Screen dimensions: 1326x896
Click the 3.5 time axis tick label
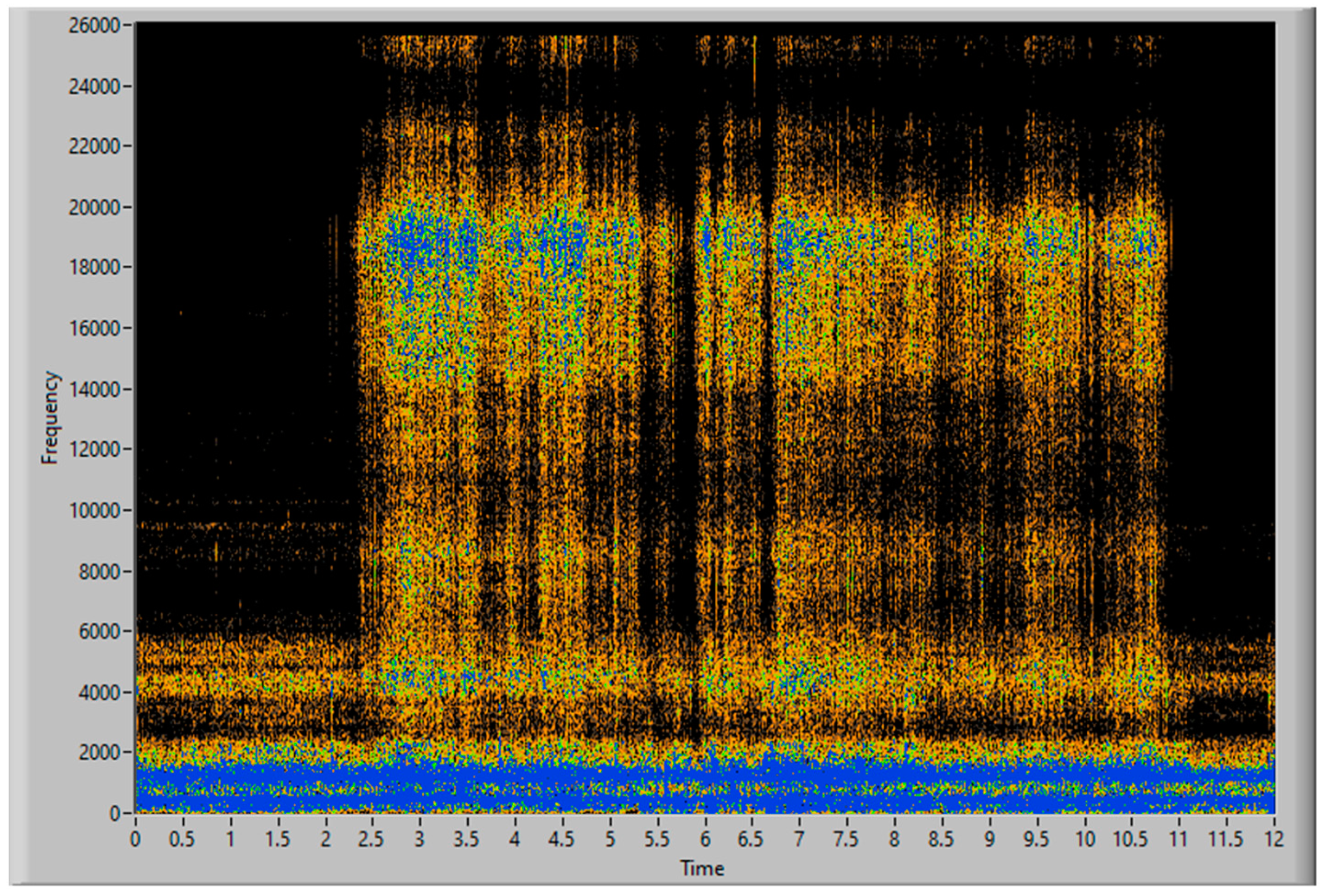(466, 839)
